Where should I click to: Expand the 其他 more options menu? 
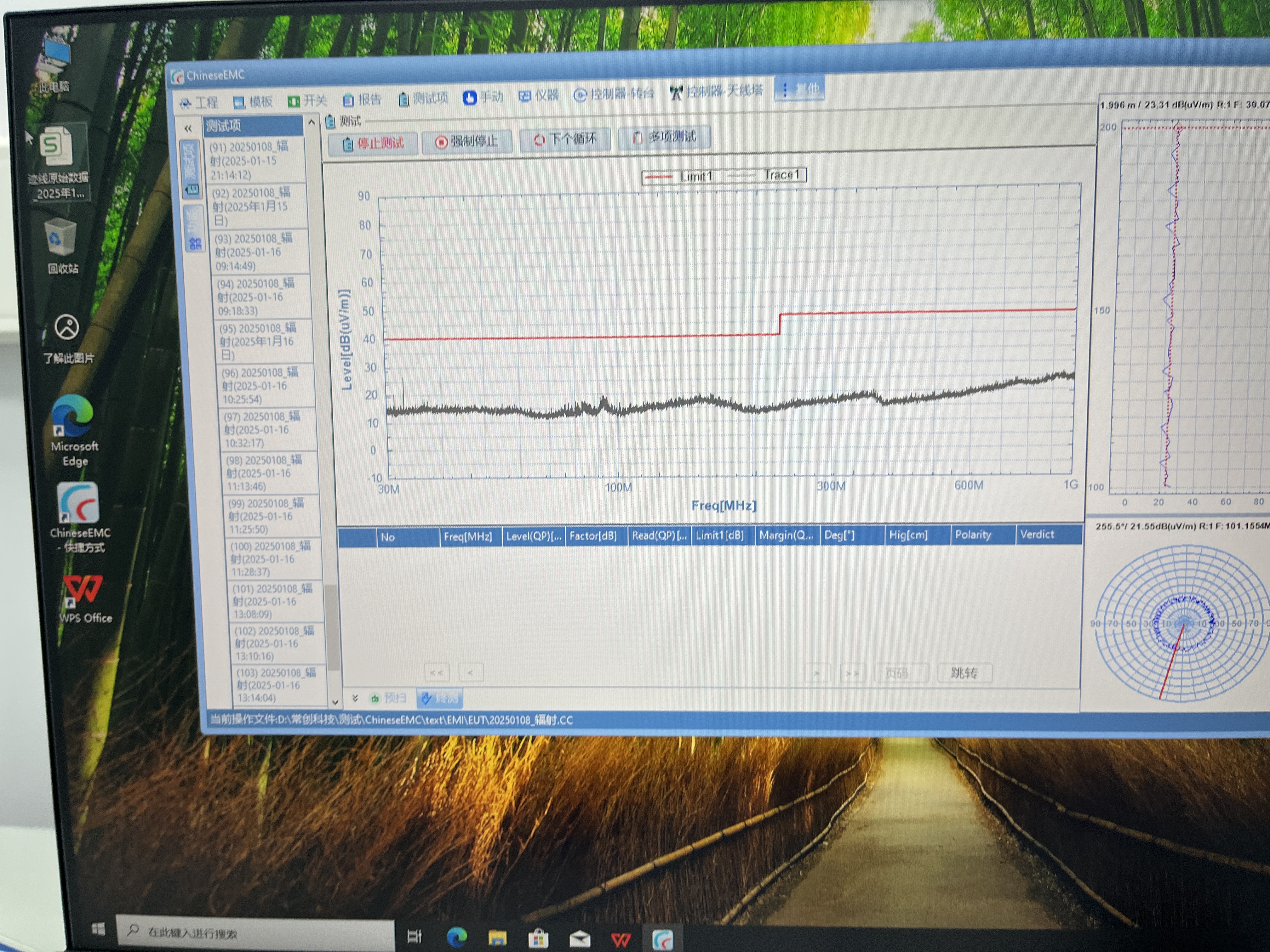pyautogui.click(x=799, y=89)
